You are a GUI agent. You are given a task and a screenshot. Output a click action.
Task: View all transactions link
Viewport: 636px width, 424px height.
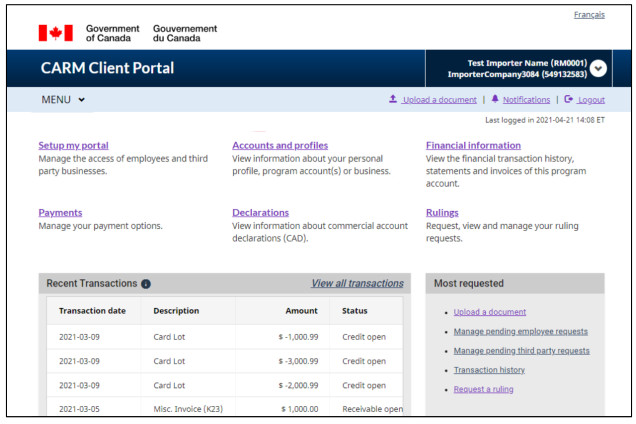[357, 284]
